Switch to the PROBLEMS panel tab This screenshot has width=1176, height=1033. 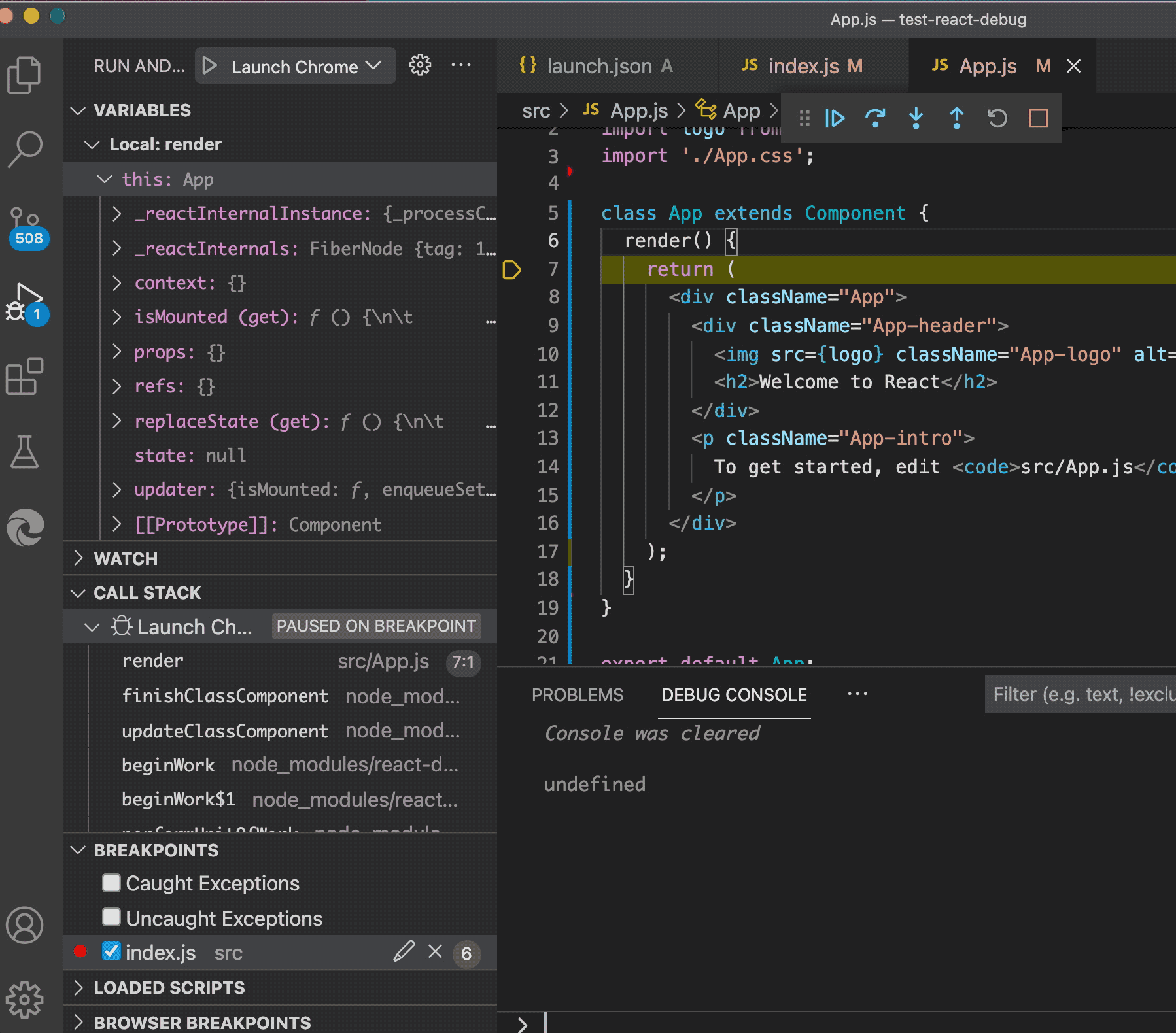(577, 695)
